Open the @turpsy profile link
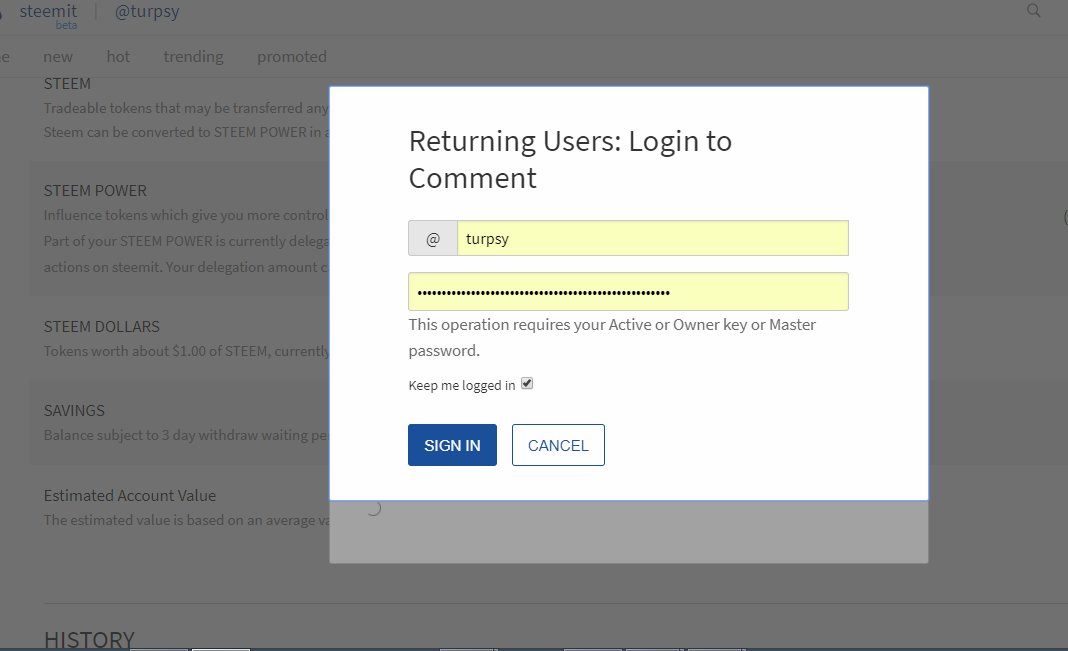Image resolution: width=1068 pixels, height=651 pixels. pos(155,13)
